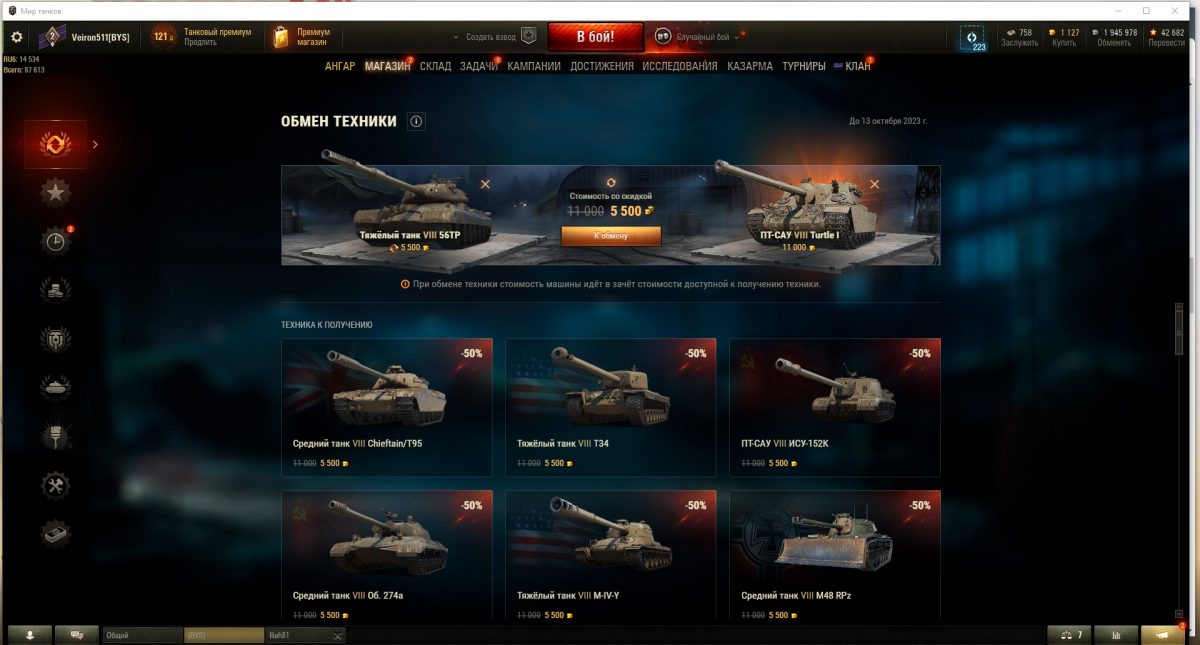The height and width of the screenshot is (645, 1200).
Task: Switch to the АНГАР tab
Action: (340, 66)
